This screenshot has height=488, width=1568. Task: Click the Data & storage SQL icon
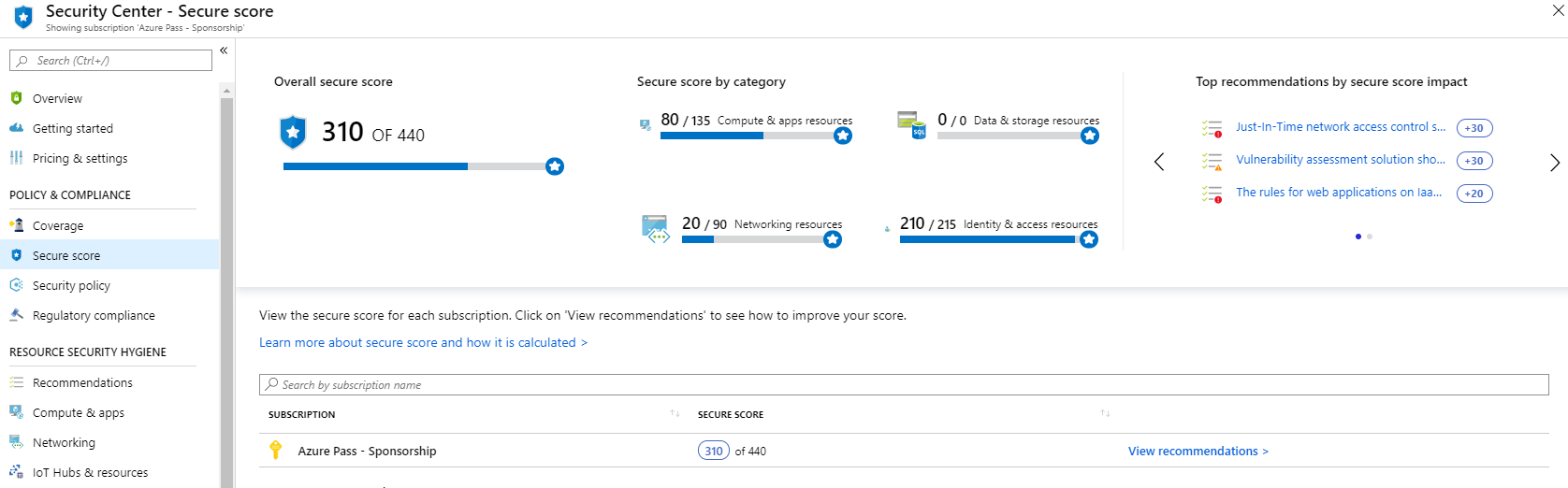pos(910,123)
